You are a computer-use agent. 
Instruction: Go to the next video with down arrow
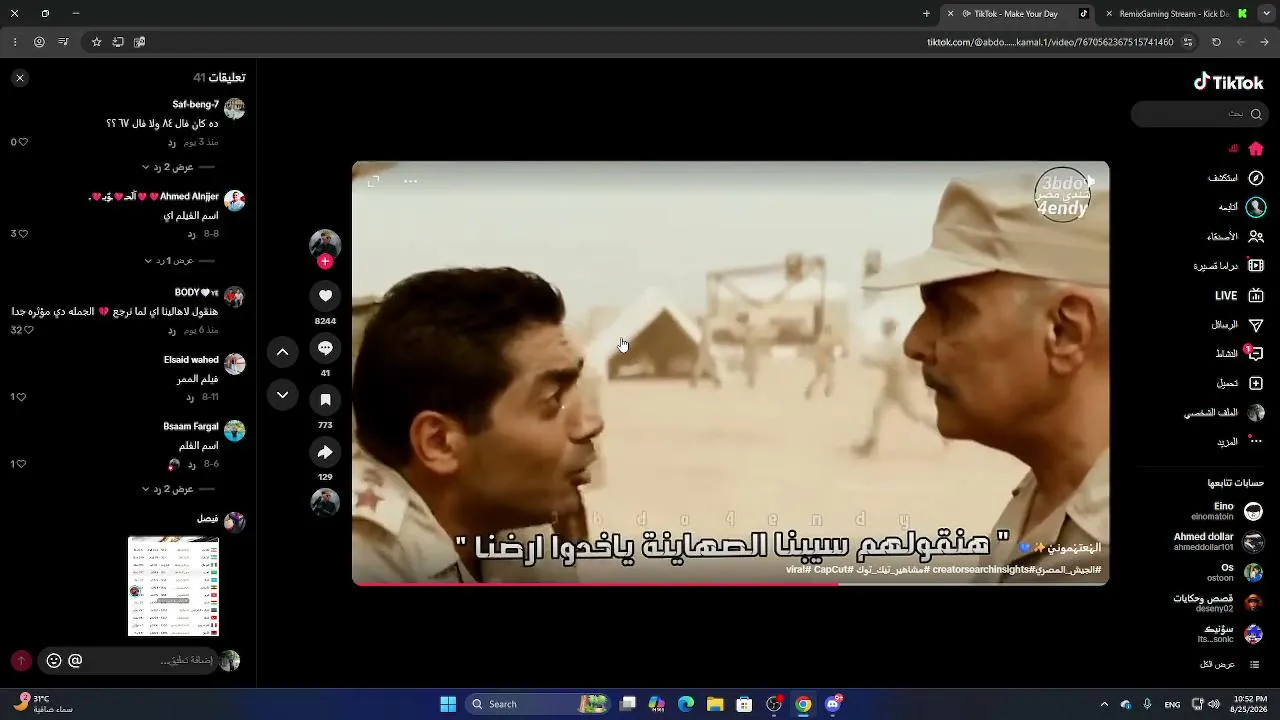click(x=283, y=395)
